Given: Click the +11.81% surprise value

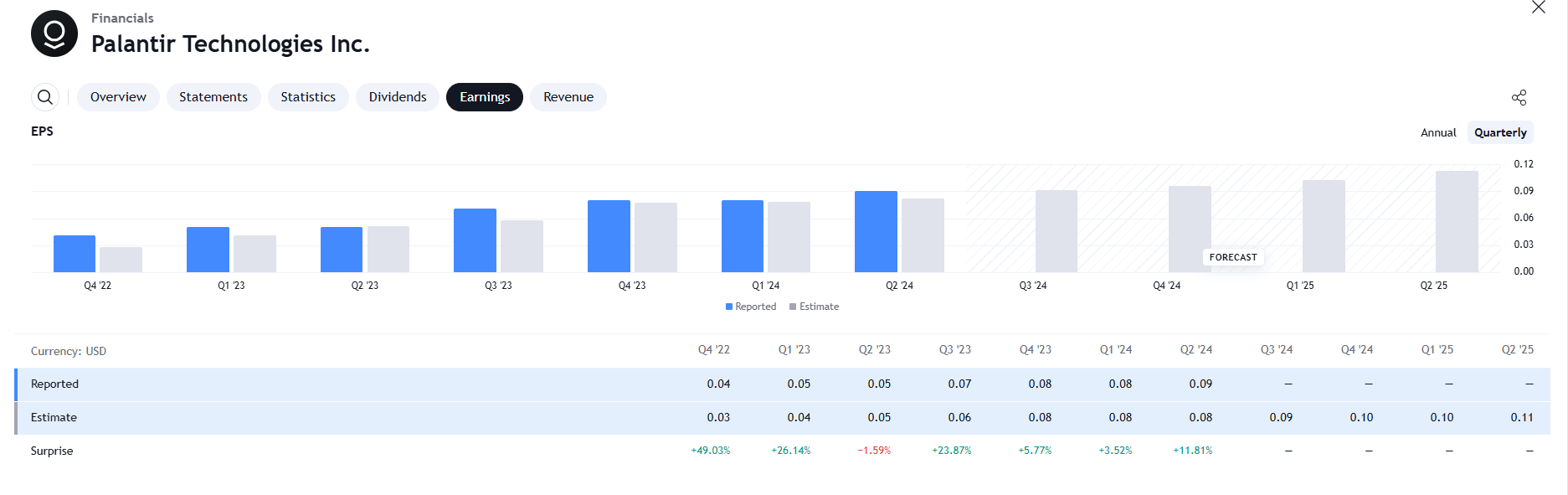Looking at the screenshot, I should coord(1193,451).
